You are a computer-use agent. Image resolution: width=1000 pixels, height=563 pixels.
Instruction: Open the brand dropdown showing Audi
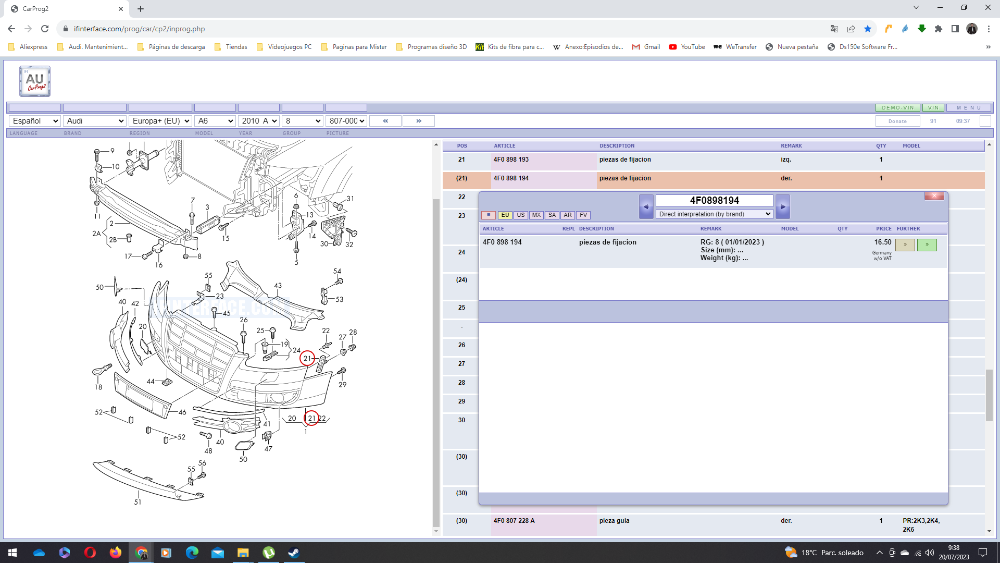click(x=94, y=121)
